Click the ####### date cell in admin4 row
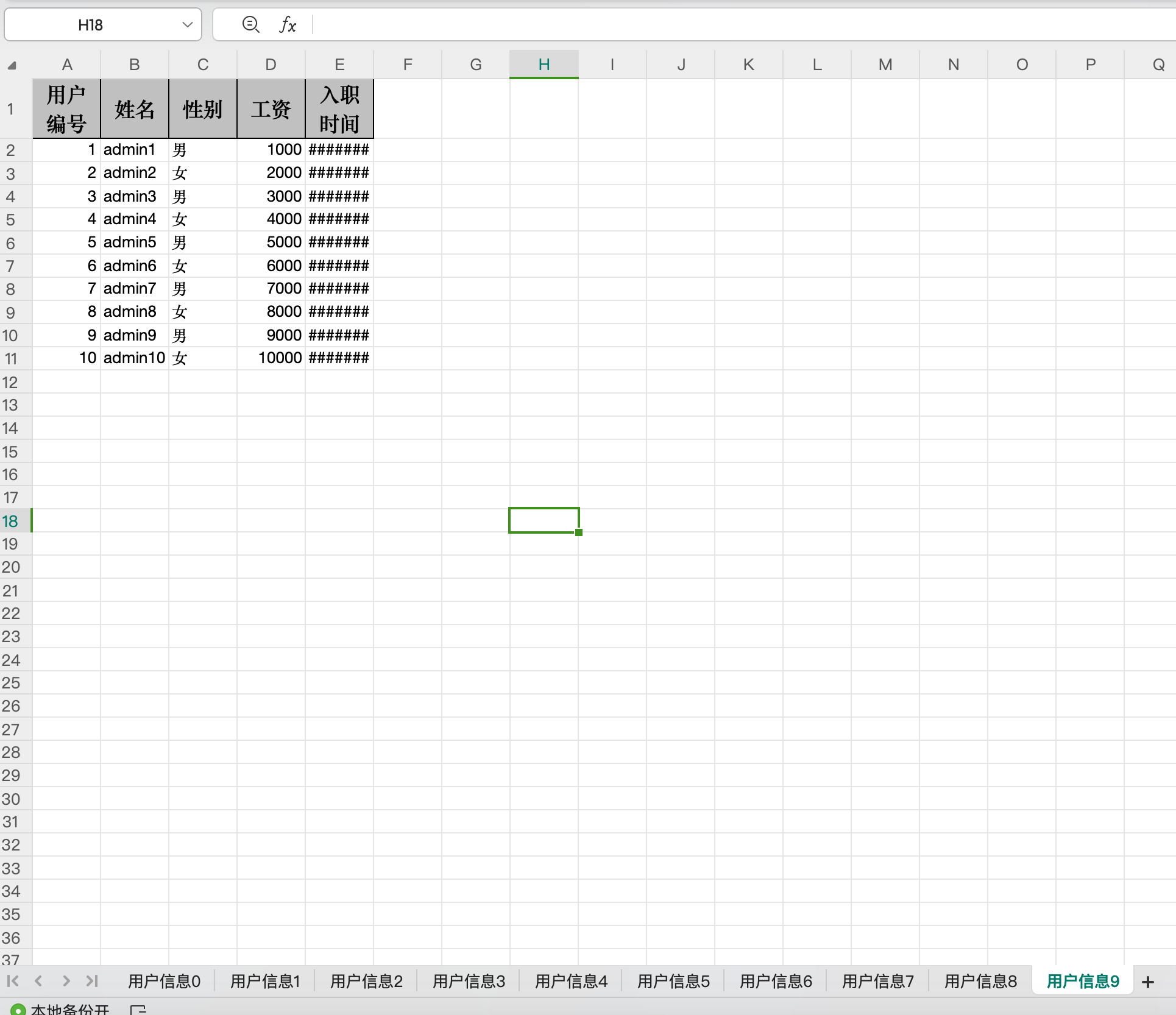 [x=339, y=219]
